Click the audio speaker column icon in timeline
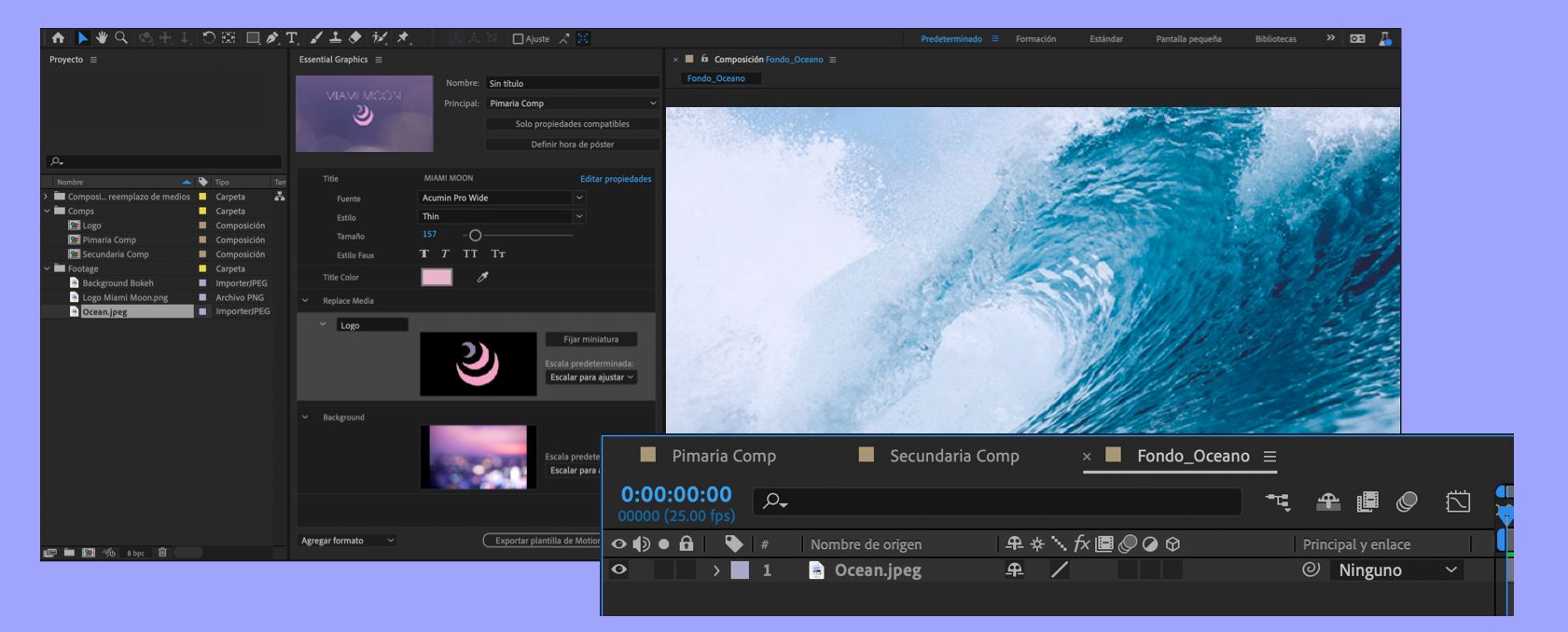The image size is (1568, 632). point(641,543)
